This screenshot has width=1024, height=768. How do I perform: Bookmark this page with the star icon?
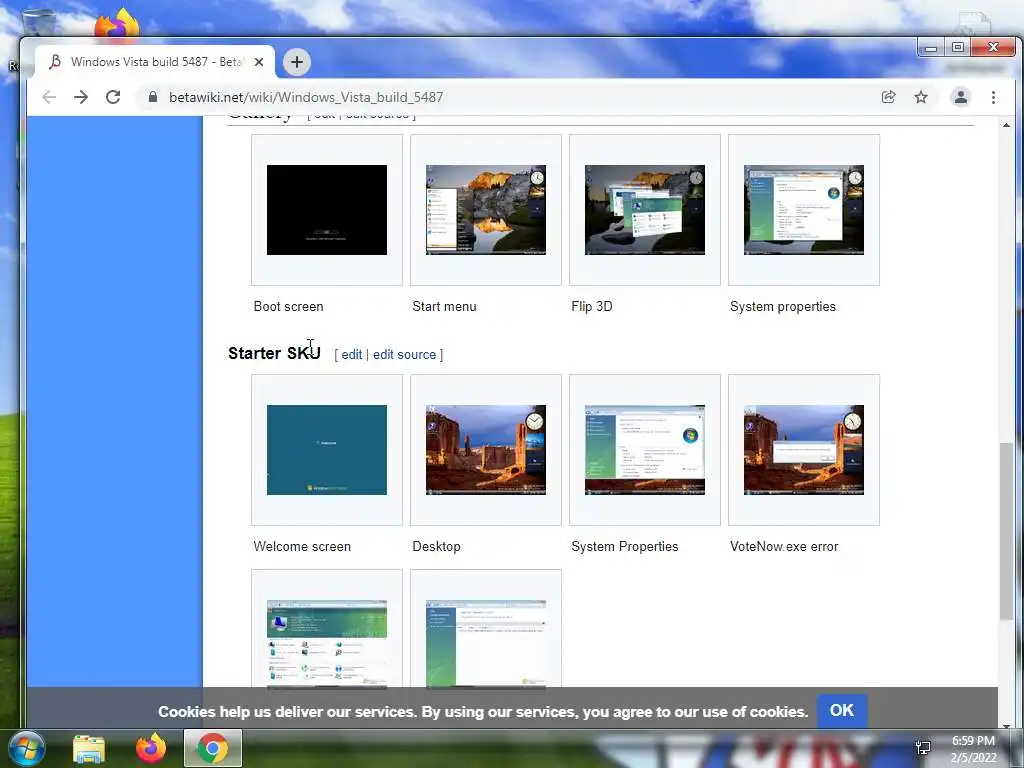(x=921, y=97)
